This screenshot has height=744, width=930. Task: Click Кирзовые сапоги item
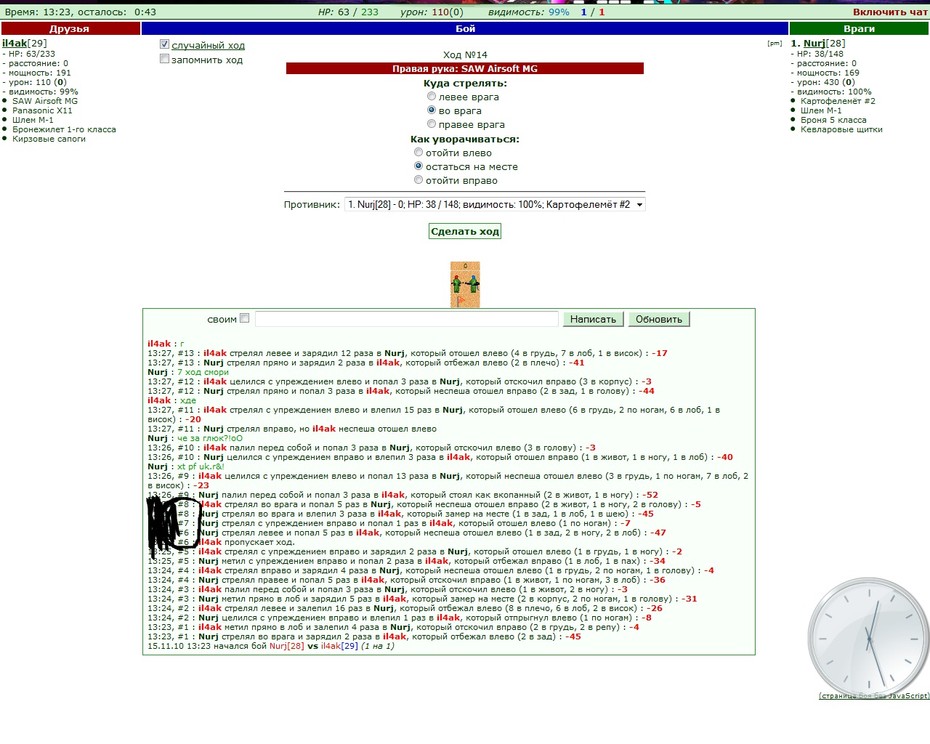tap(49, 139)
